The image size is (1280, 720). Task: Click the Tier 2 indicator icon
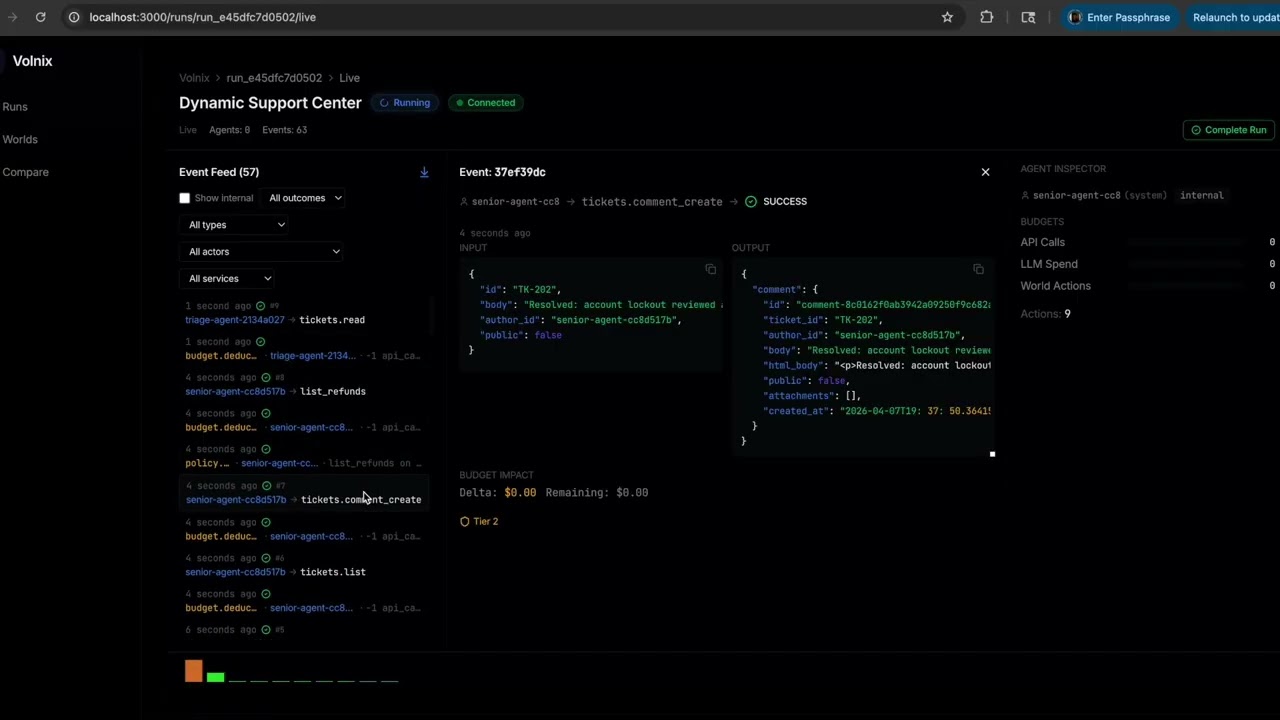(x=464, y=521)
